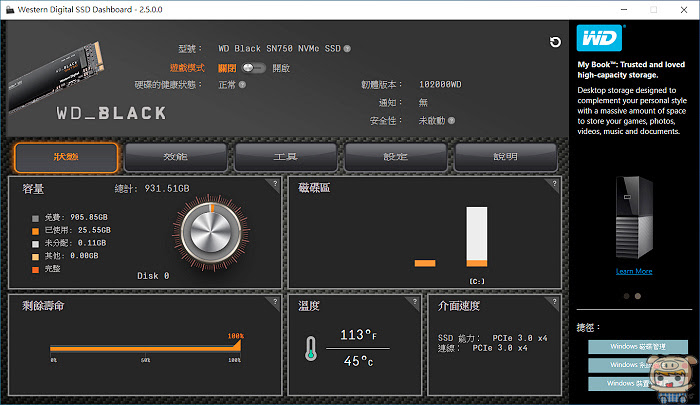Click the 溫度 temperature panel help corner
The width and height of the screenshot is (700, 405).
coord(414,302)
